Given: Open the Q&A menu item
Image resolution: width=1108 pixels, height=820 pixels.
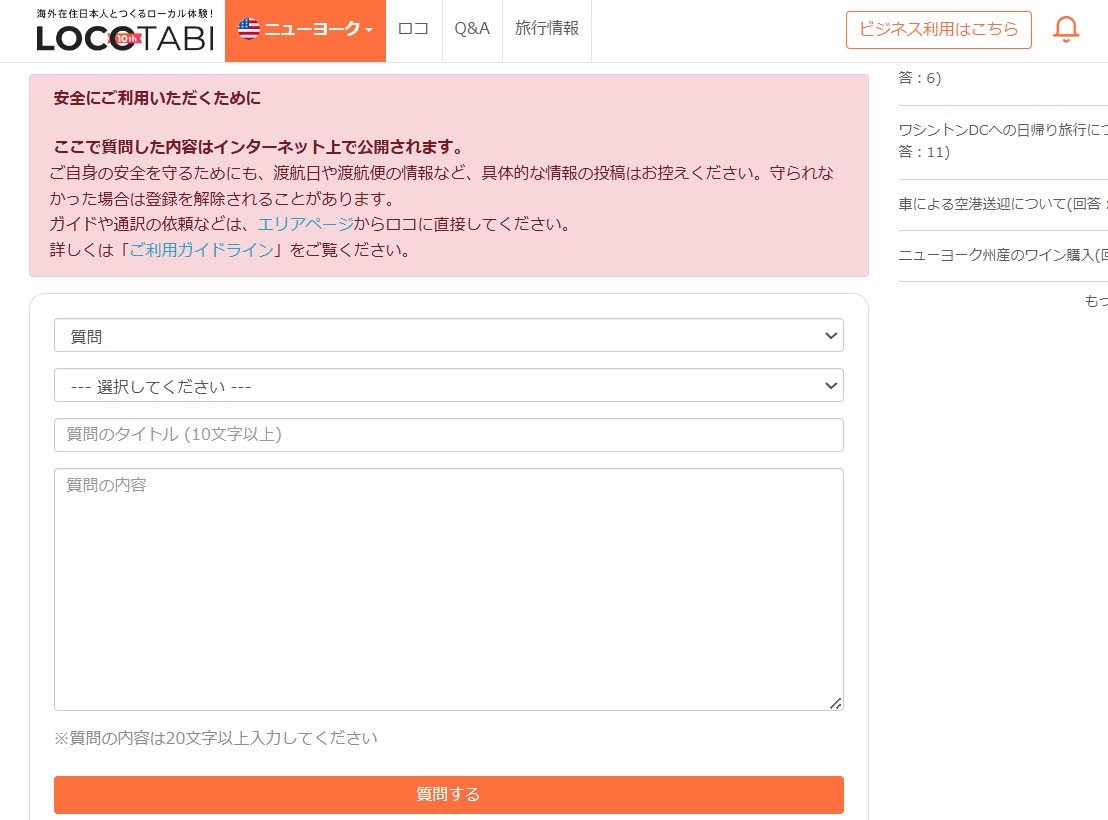Looking at the screenshot, I should pyautogui.click(x=472, y=29).
